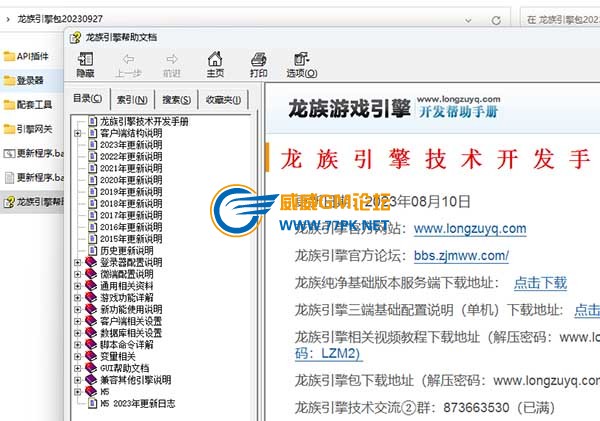
Task: Click the Explorer search box
Action: 560,20
